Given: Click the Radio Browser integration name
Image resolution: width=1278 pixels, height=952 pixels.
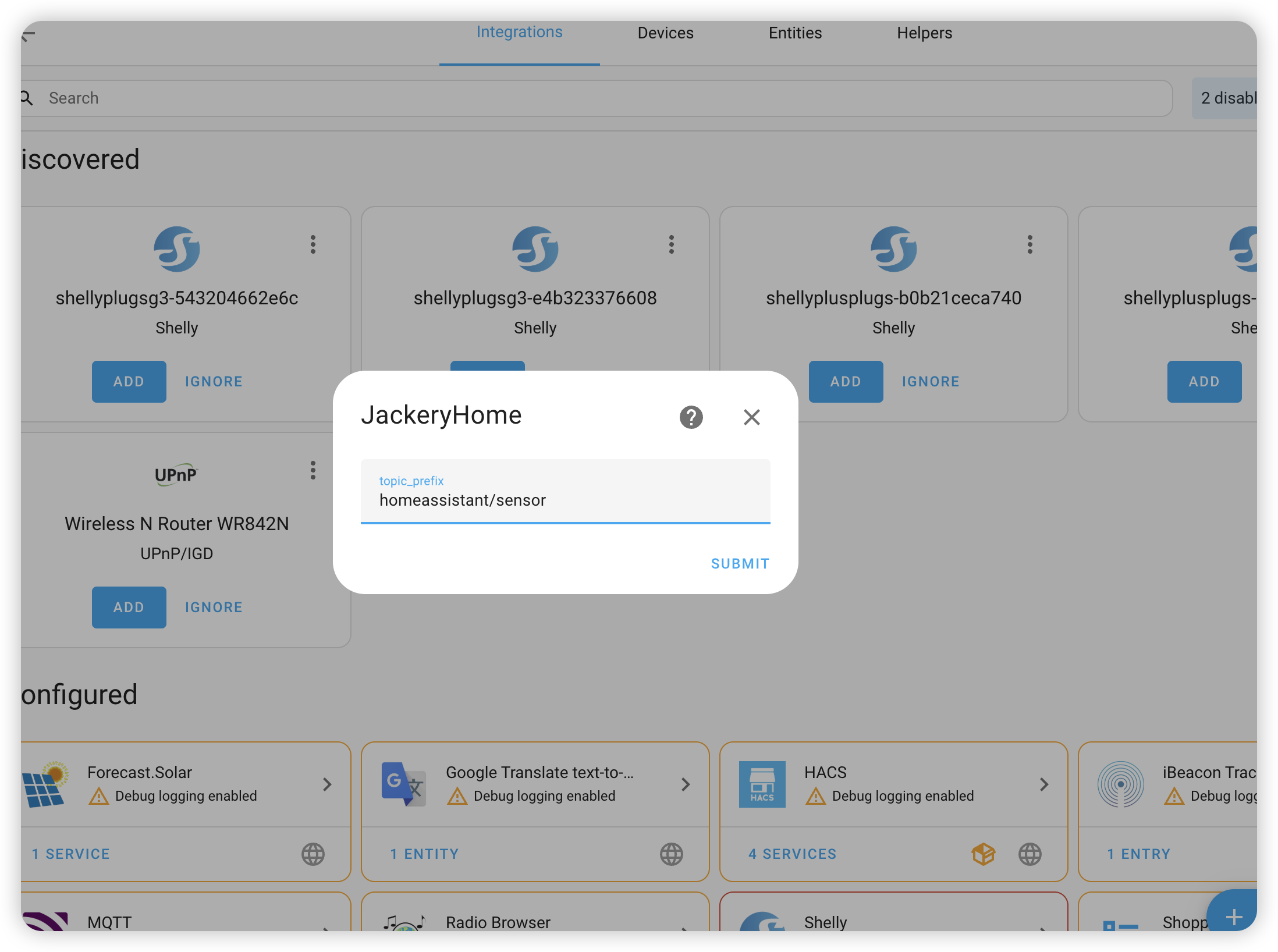Looking at the screenshot, I should [498, 922].
